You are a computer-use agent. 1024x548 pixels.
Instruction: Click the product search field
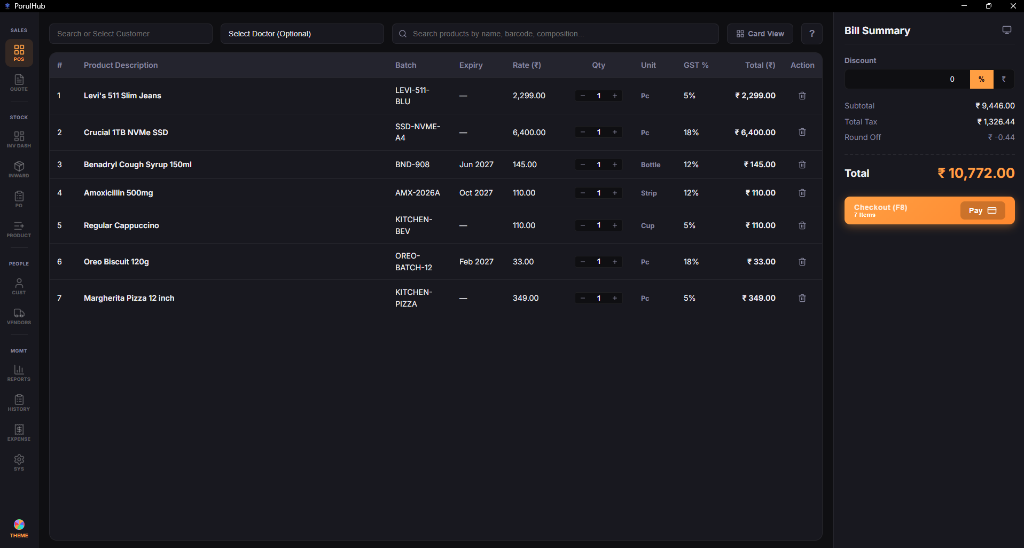pos(555,33)
